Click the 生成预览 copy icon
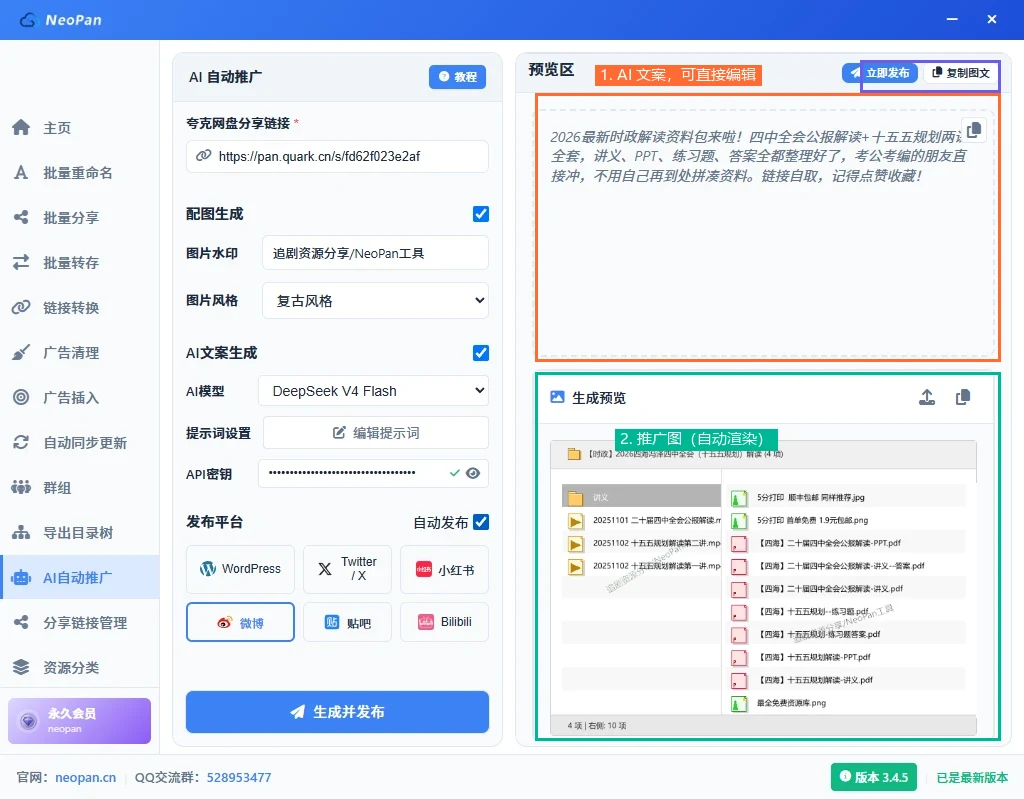1024x799 pixels. click(963, 397)
